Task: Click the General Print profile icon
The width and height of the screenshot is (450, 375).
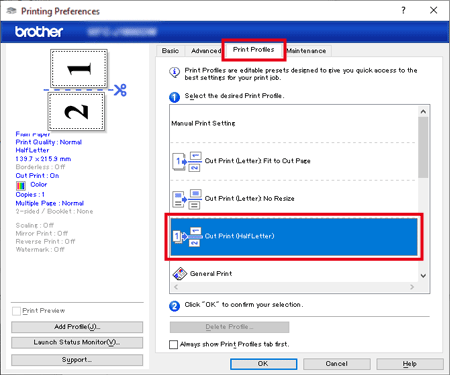Action: [x=180, y=274]
